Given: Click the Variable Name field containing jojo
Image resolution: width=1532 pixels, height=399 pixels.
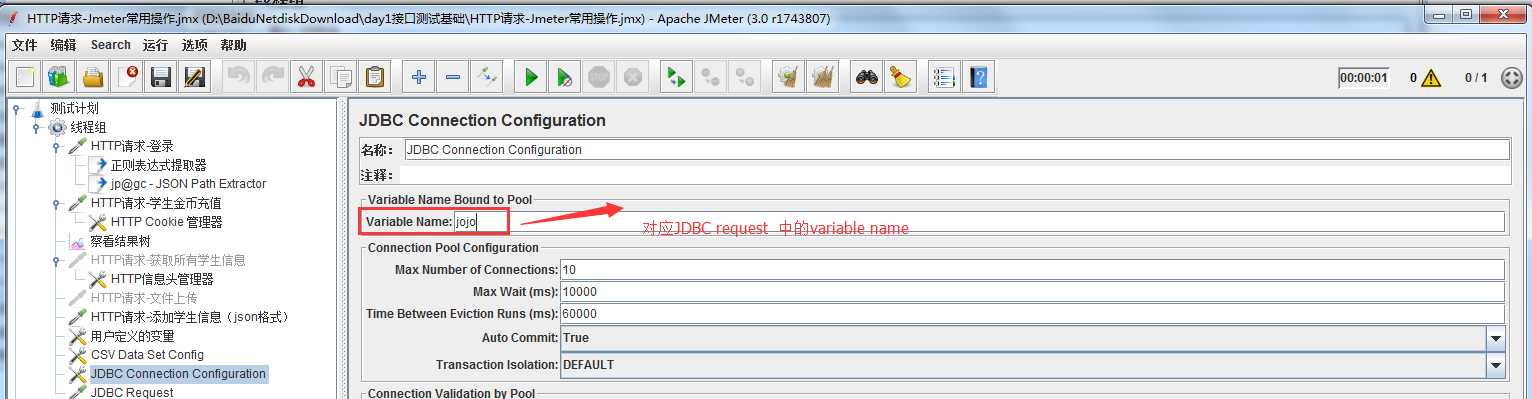Looking at the screenshot, I should (979, 222).
